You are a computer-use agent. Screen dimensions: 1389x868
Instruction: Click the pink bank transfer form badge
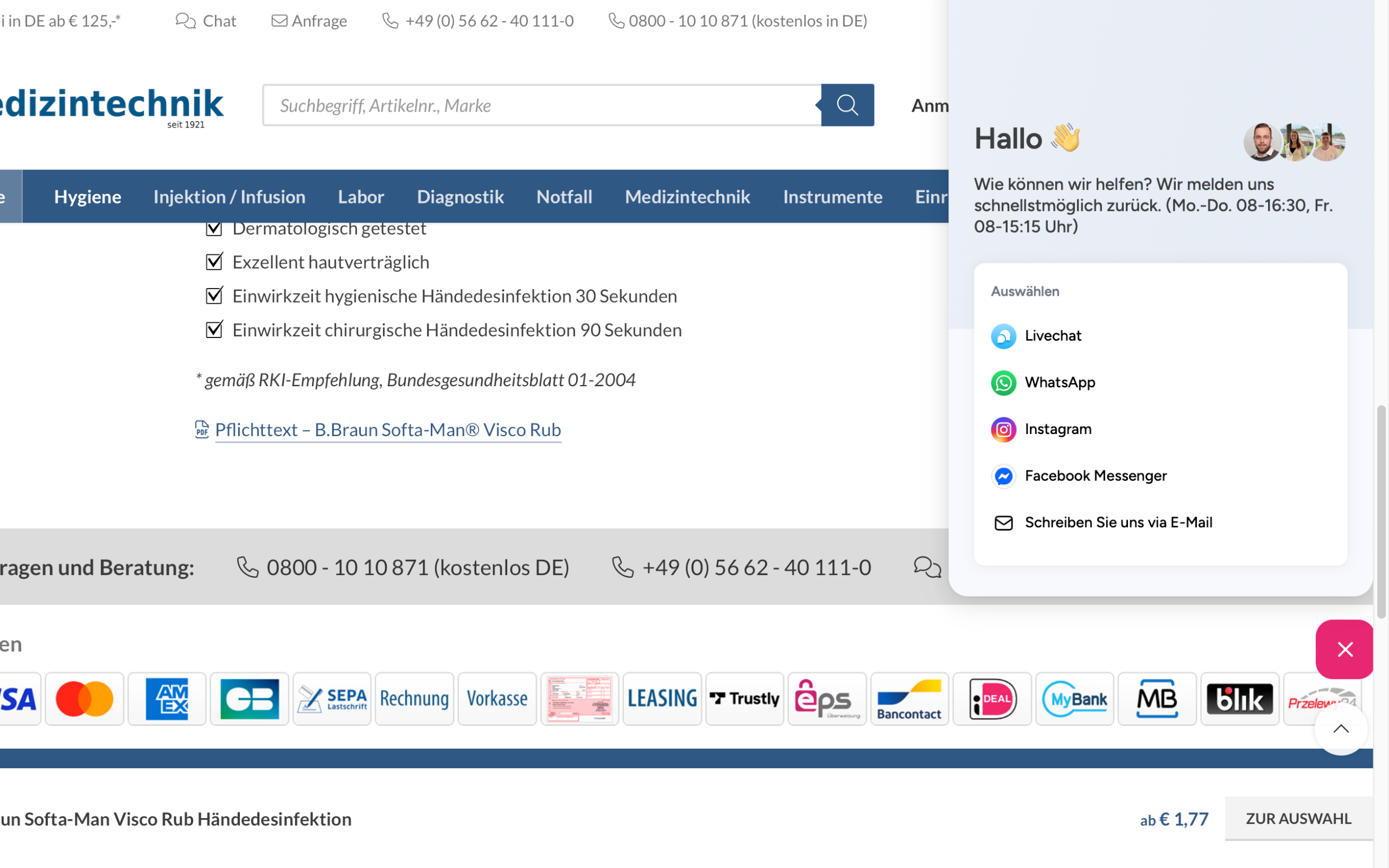coord(579,699)
